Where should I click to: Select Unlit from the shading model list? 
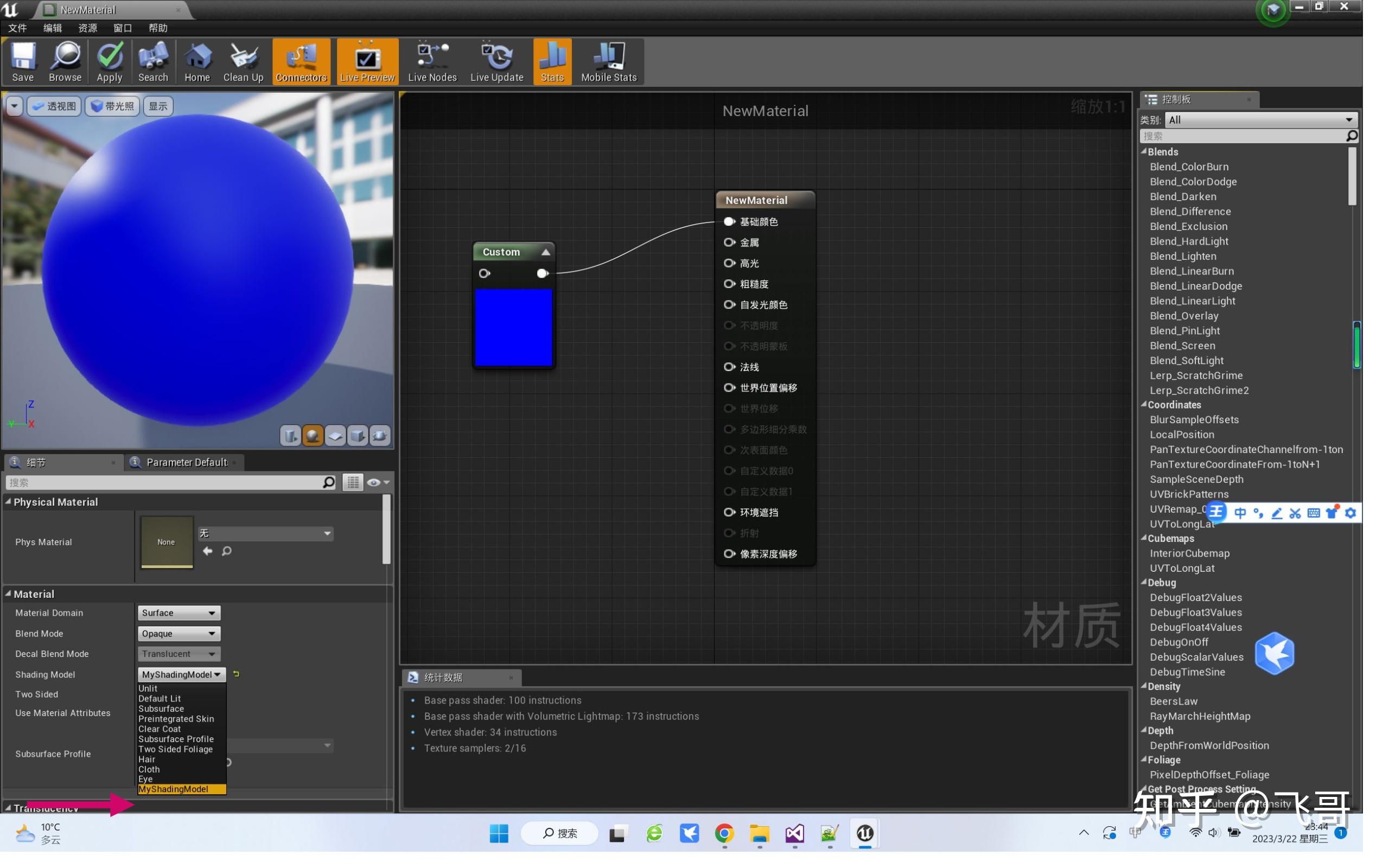point(148,688)
